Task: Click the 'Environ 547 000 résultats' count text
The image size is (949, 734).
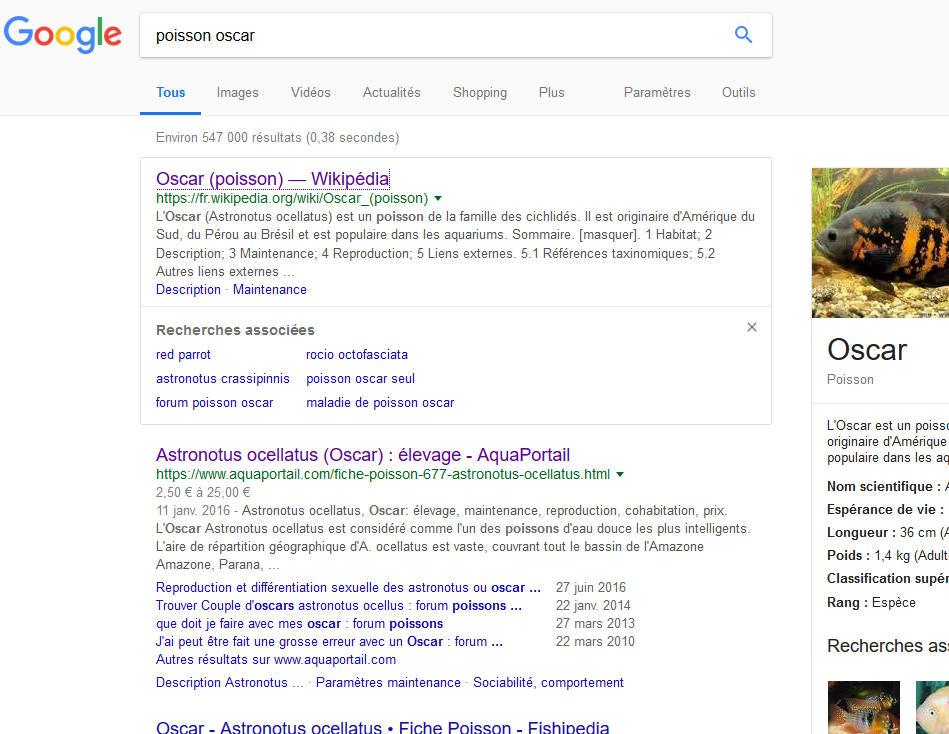Action: point(278,137)
